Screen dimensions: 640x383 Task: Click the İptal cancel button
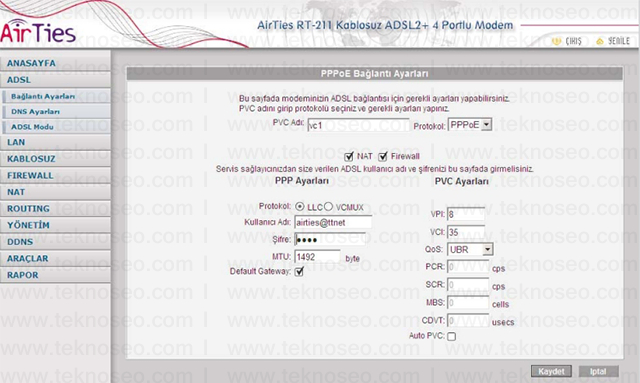[x=598, y=371]
